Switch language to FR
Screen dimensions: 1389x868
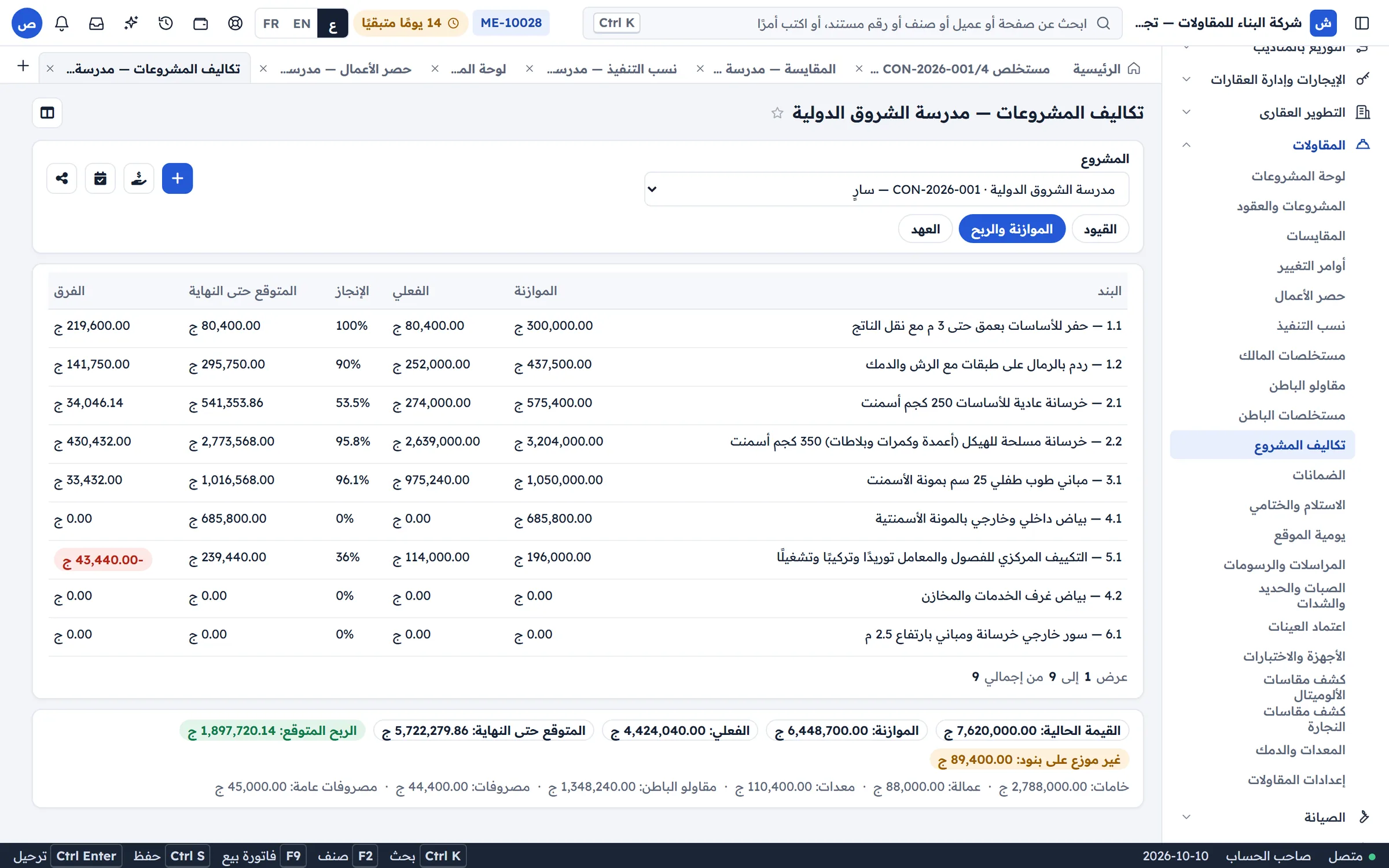pyautogui.click(x=271, y=23)
